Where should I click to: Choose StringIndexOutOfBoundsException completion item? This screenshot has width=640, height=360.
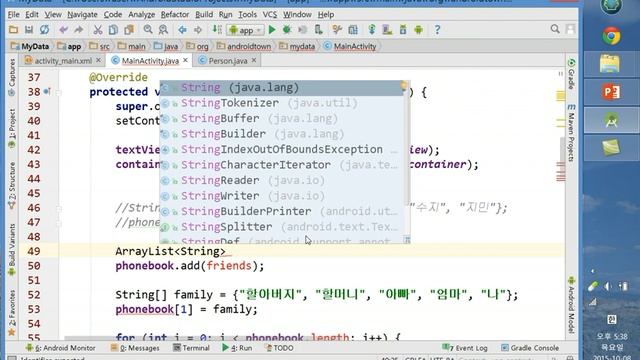(282, 149)
